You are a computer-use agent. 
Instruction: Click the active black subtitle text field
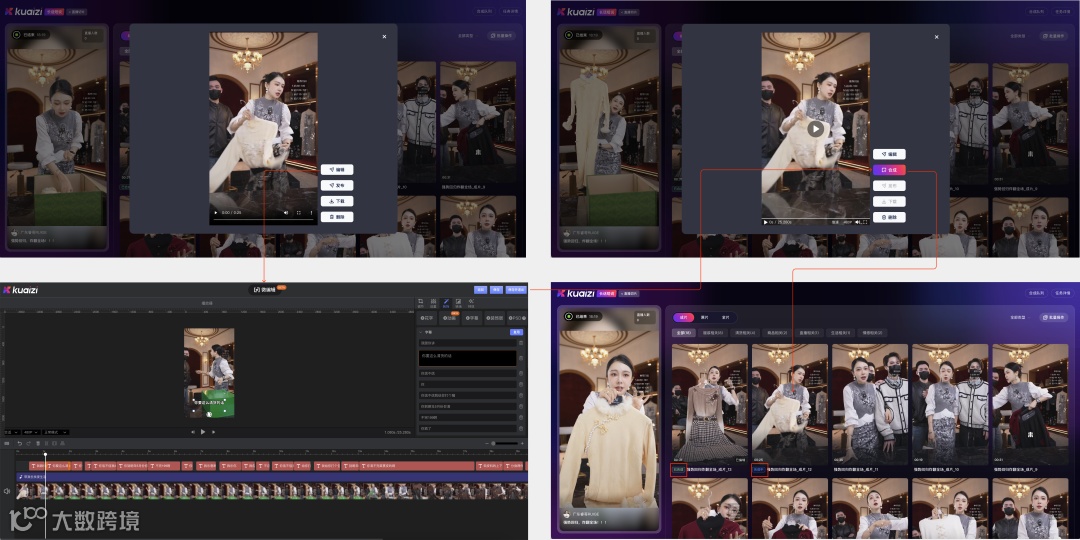pyautogui.click(x=468, y=357)
